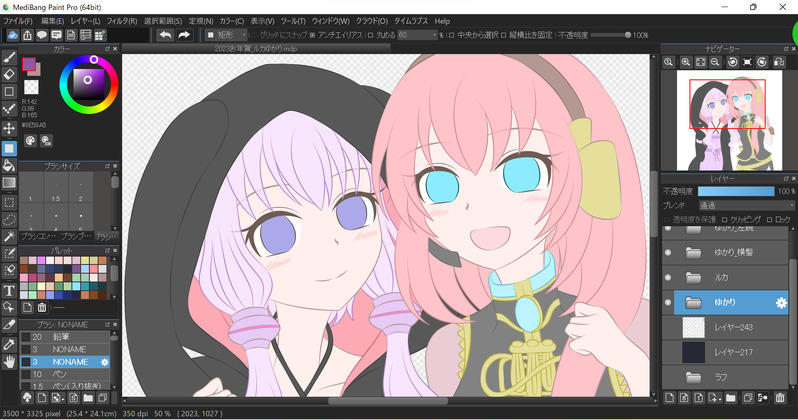The width and height of the screenshot is (798, 420).
Task: Toggle visibility of ルカ folder
Action: [x=668, y=277]
